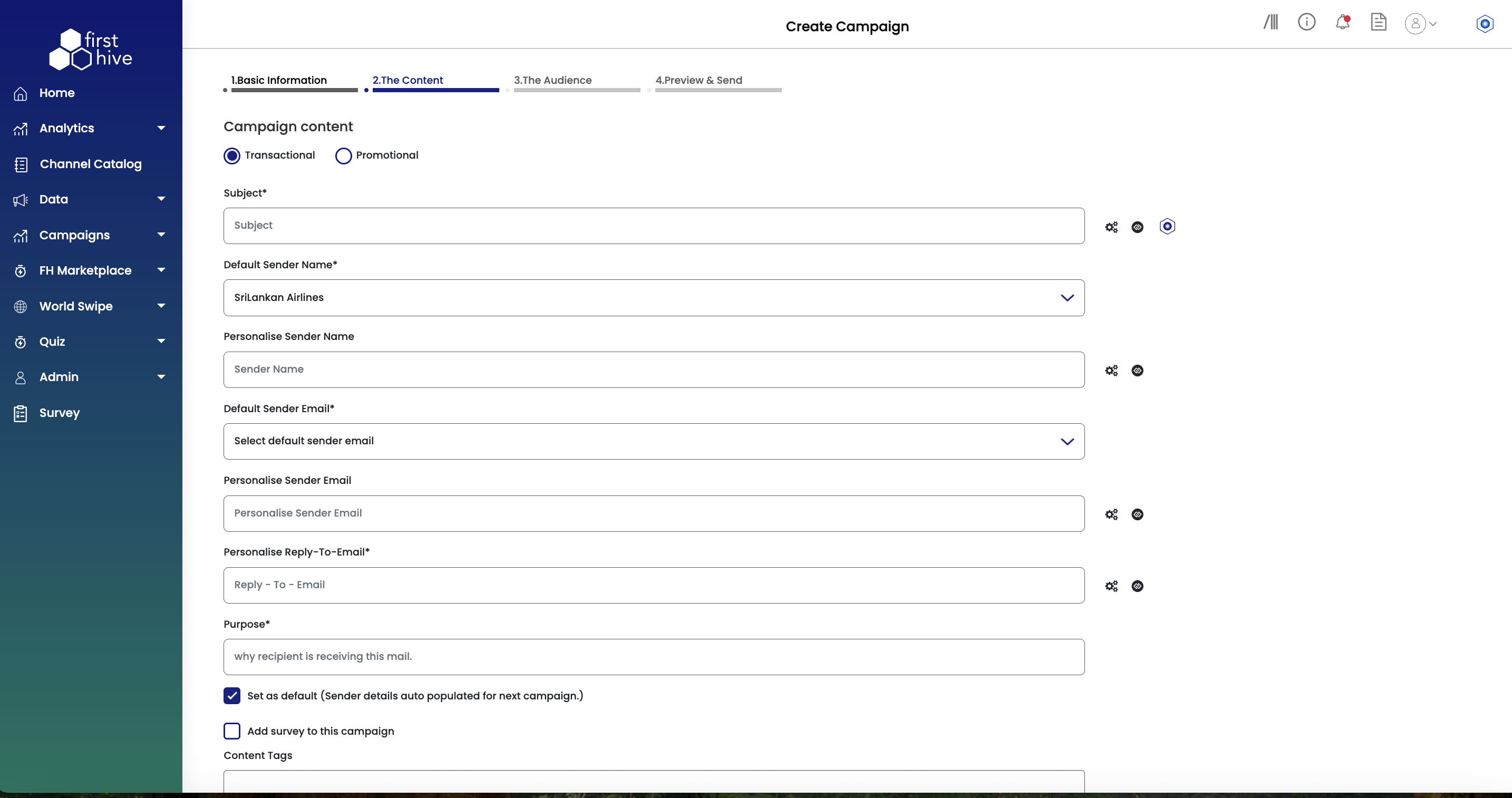Click the Sender Name input field
Viewport: 1512px width, 798px height.
tap(654, 369)
